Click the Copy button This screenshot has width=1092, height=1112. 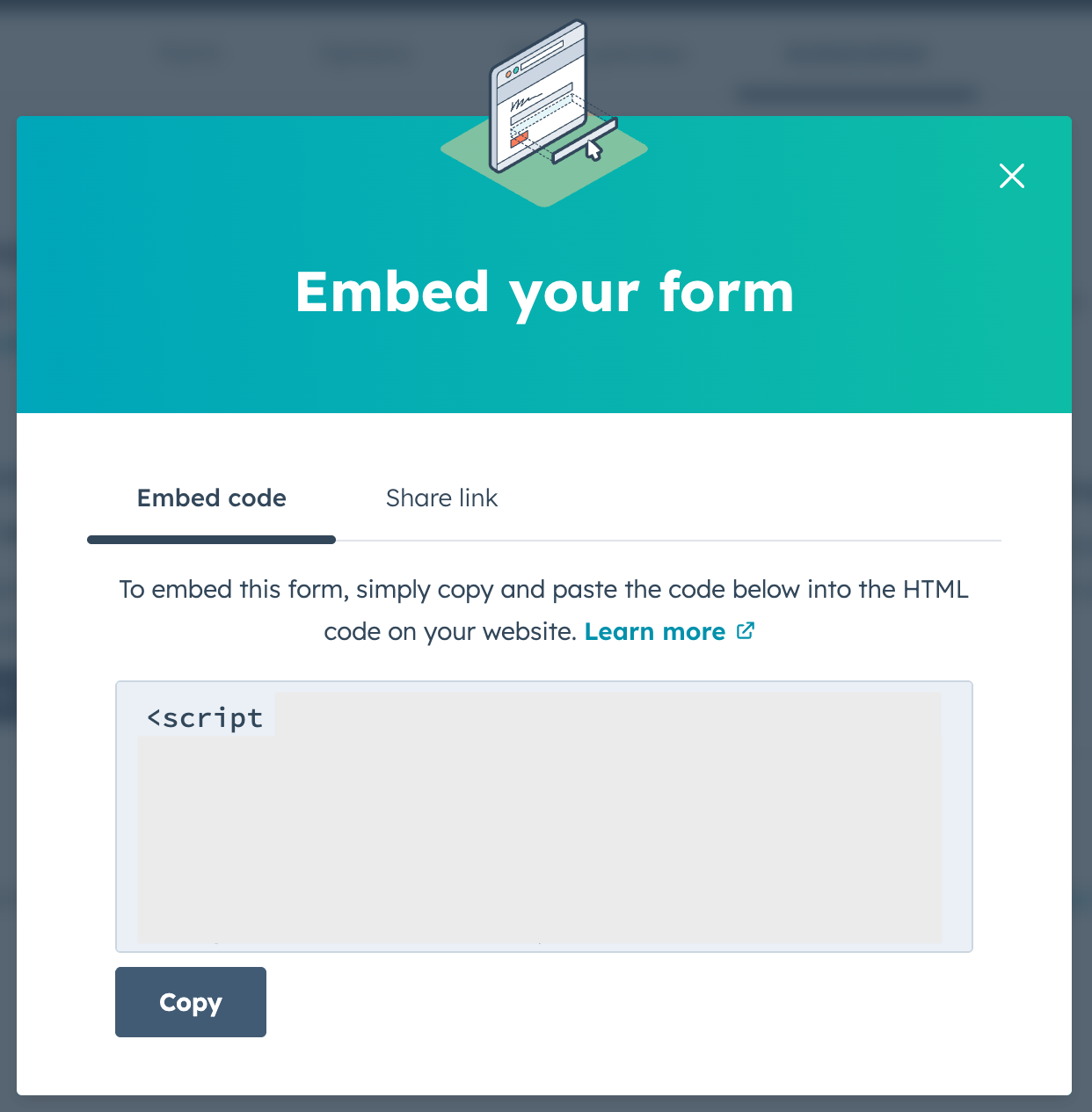(190, 1001)
